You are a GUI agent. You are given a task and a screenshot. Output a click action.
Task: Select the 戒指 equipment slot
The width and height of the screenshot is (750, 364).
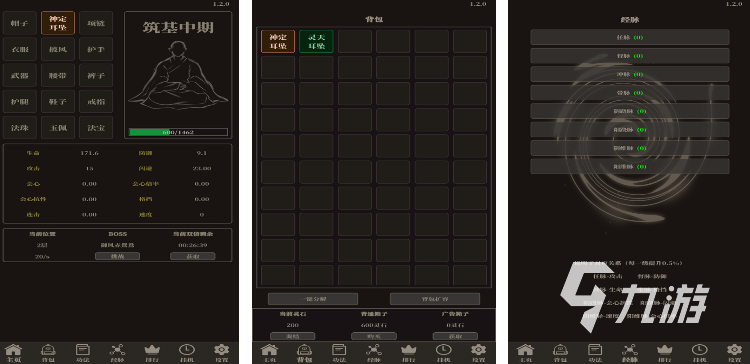pyautogui.click(x=96, y=101)
